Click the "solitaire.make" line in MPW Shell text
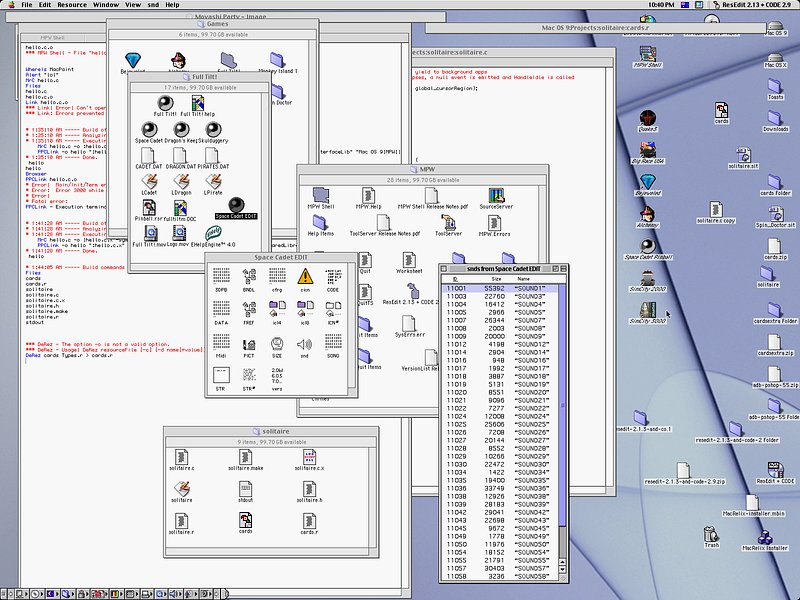 click(46, 311)
